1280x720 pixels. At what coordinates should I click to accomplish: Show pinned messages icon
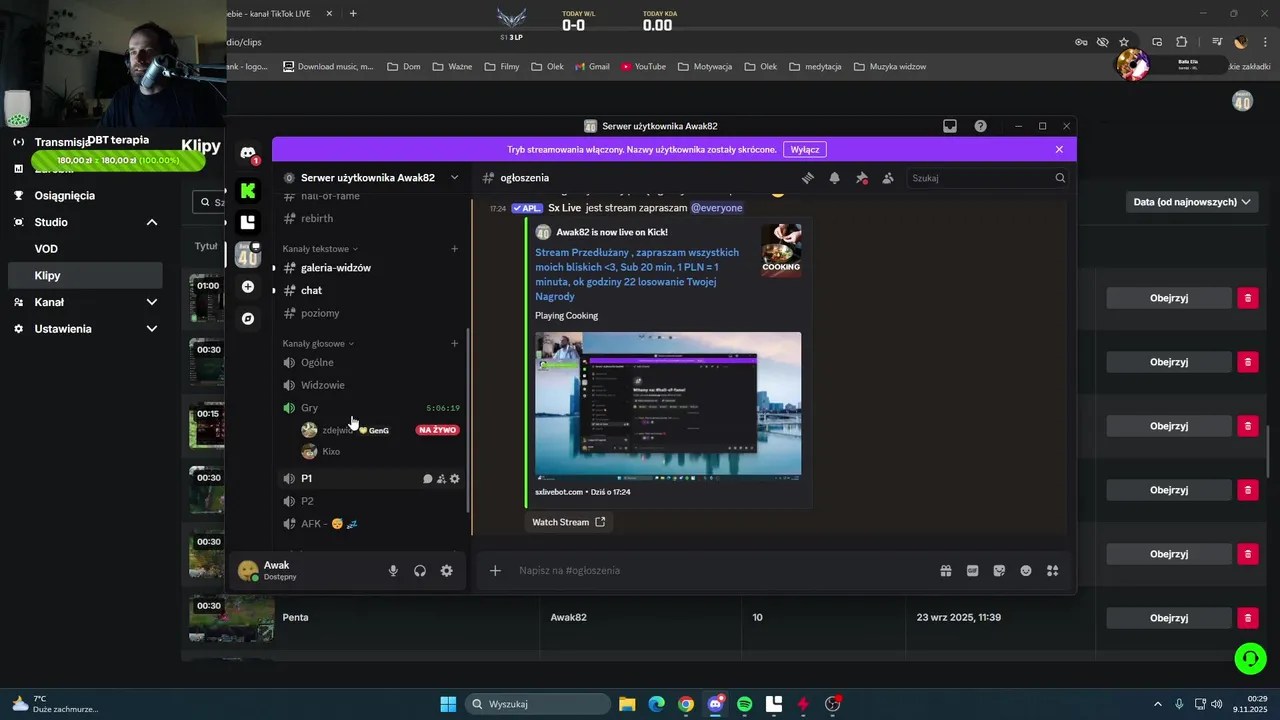click(x=861, y=178)
